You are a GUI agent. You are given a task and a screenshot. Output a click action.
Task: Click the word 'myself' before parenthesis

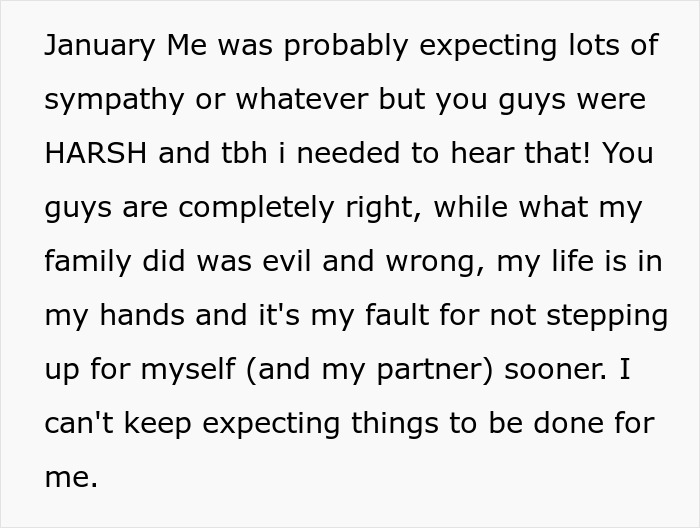188,370
